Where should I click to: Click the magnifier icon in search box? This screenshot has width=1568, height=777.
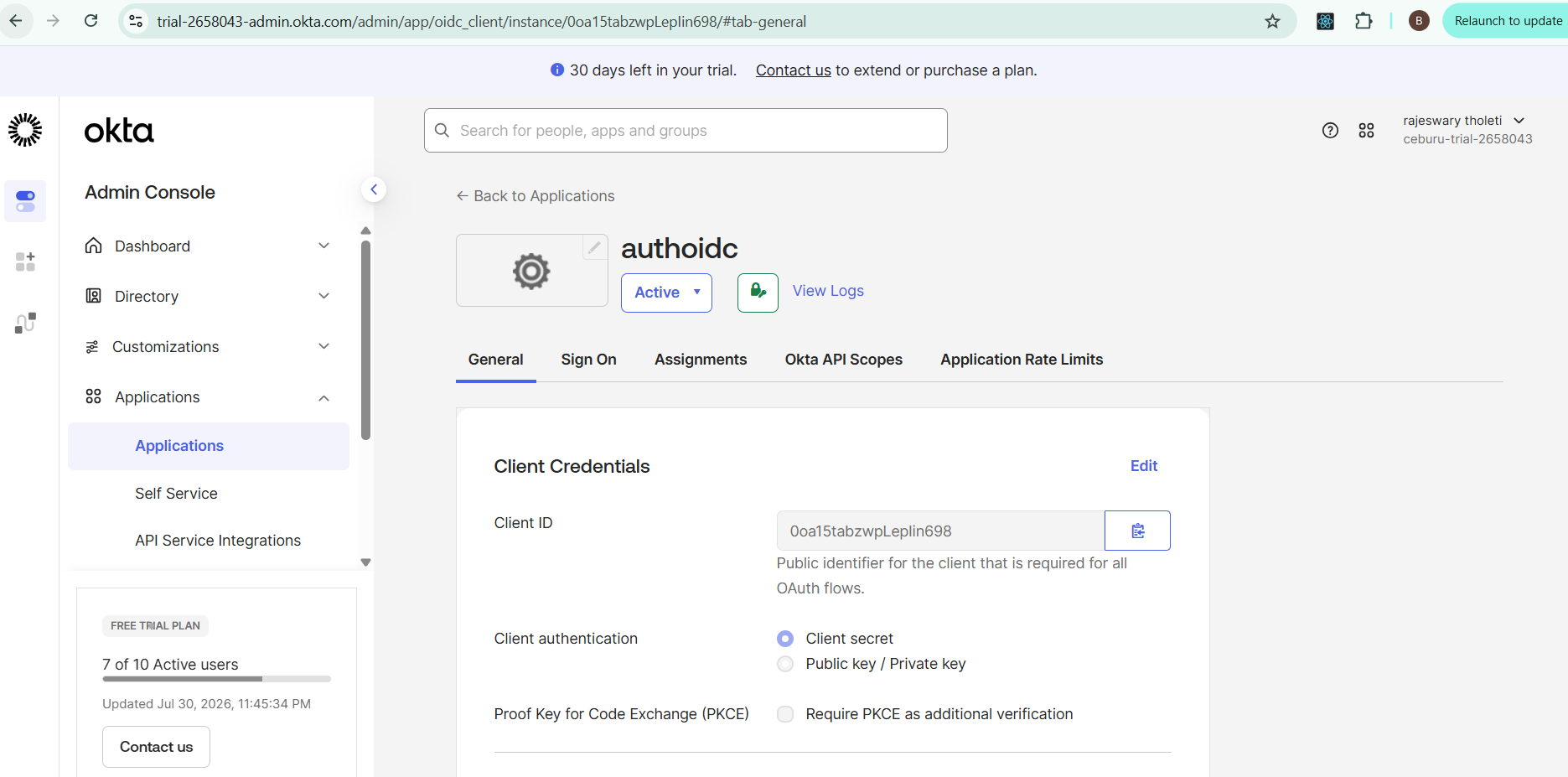pyautogui.click(x=442, y=130)
